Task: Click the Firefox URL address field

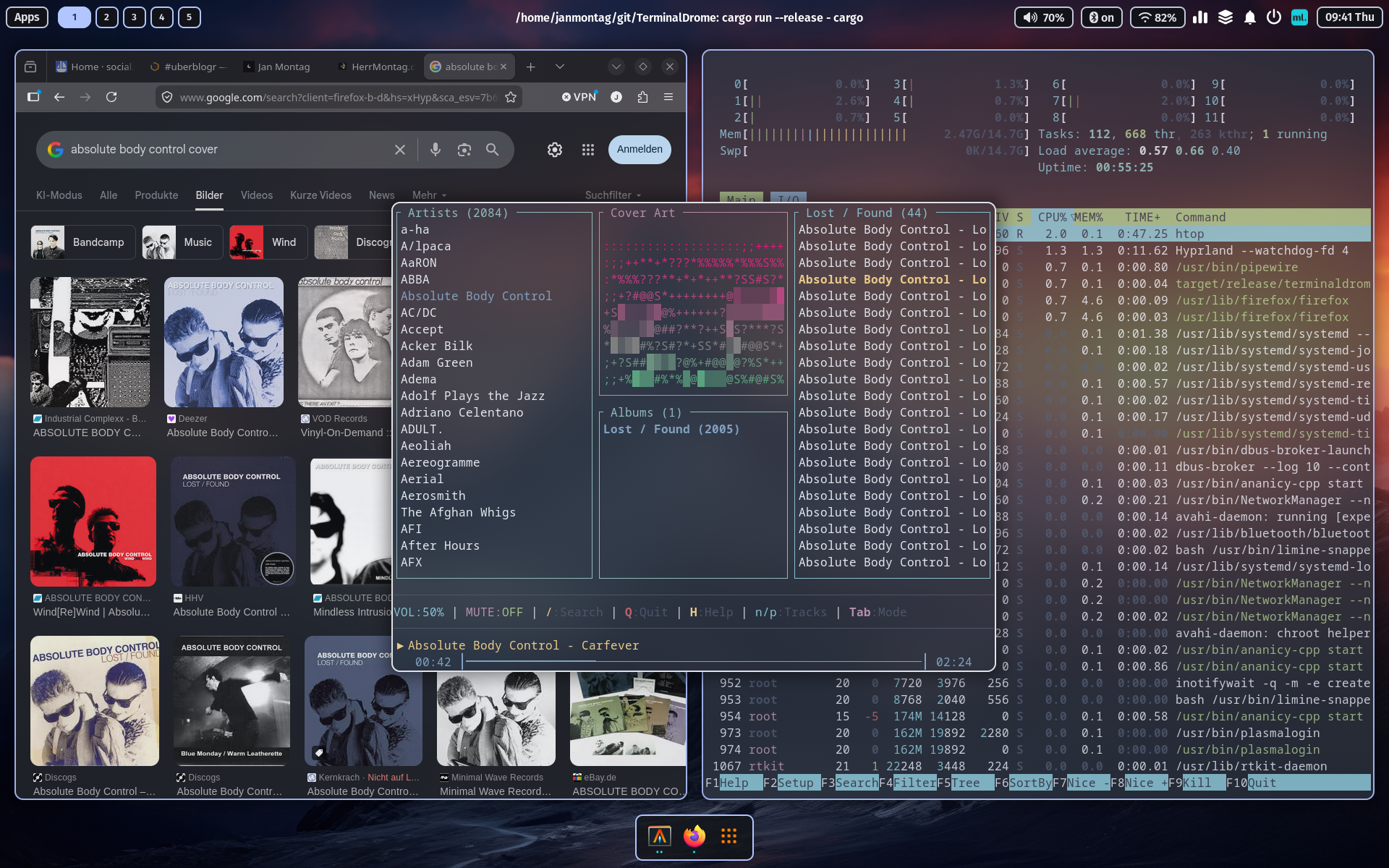Action: pyautogui.click(x=339, y=97)
